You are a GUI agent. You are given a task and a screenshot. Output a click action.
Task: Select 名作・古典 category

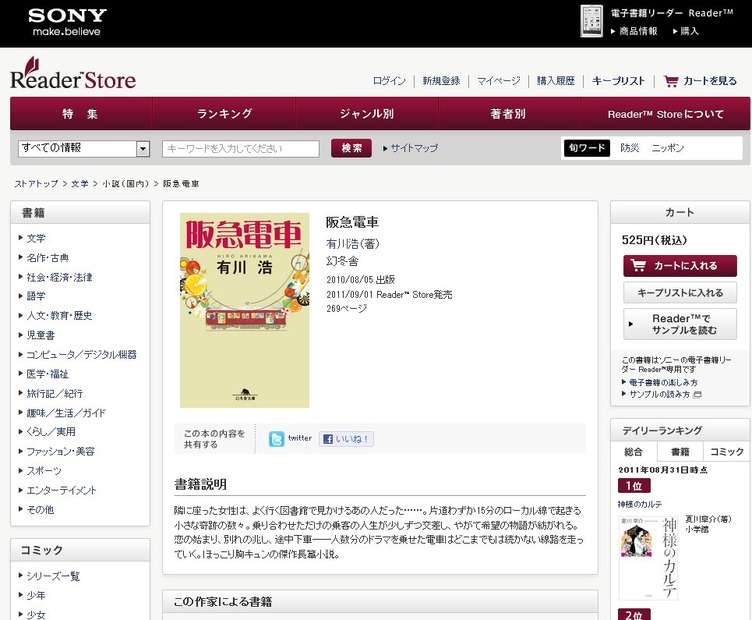(x=47, y=258)
